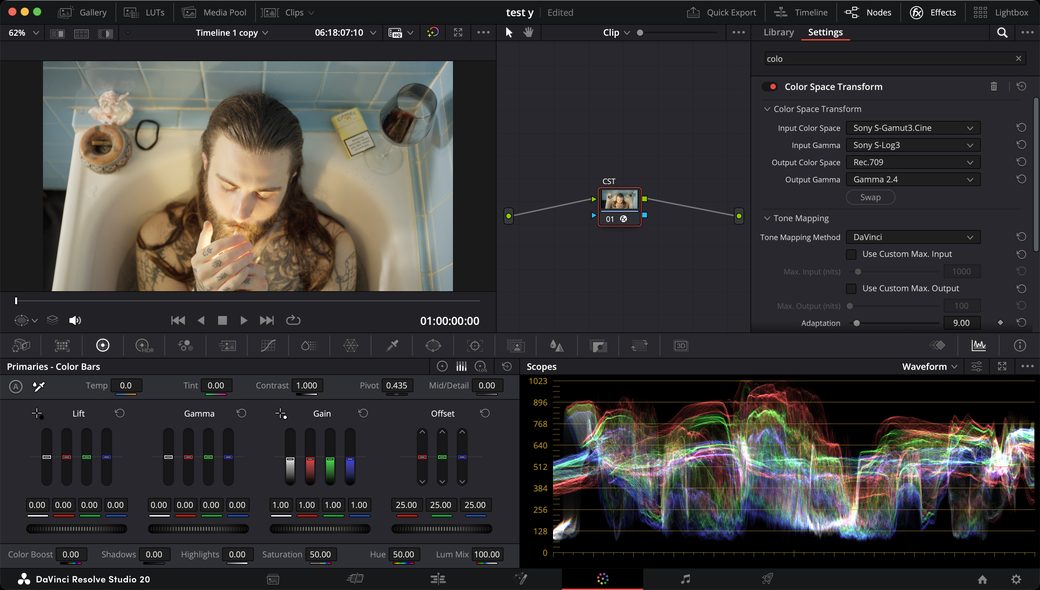Open the Output Gamma dropdown
The height and width of the screenshot is (590, 1040).
(x=913, y=180)
